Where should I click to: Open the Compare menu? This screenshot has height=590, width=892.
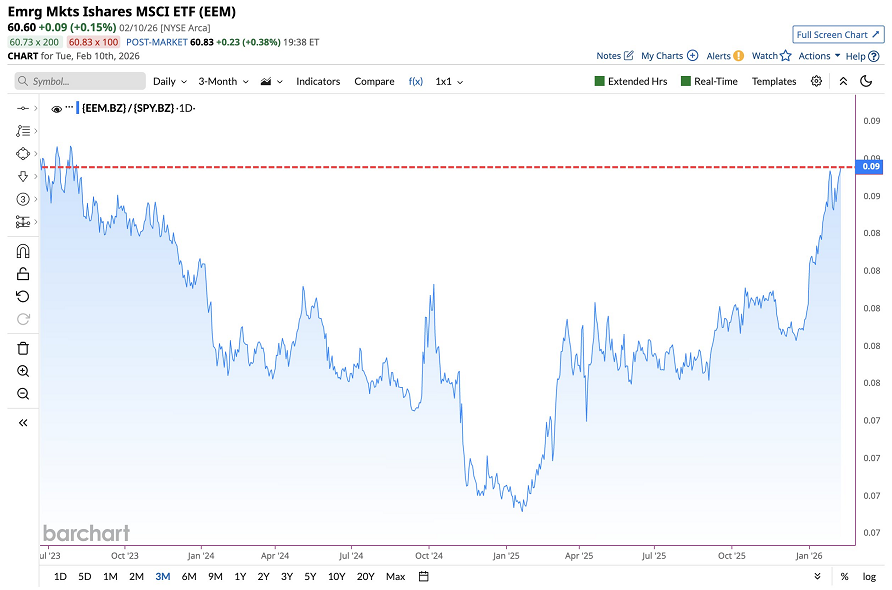(374, 81)
